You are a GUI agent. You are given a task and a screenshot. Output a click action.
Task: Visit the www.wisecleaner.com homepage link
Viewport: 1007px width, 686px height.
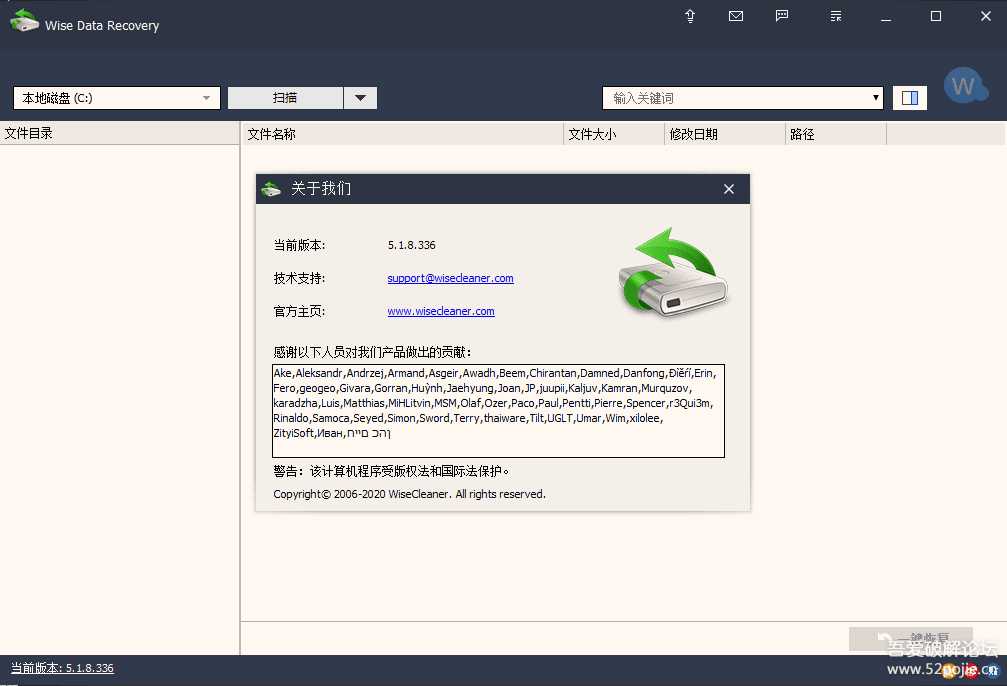click(440, 311)
